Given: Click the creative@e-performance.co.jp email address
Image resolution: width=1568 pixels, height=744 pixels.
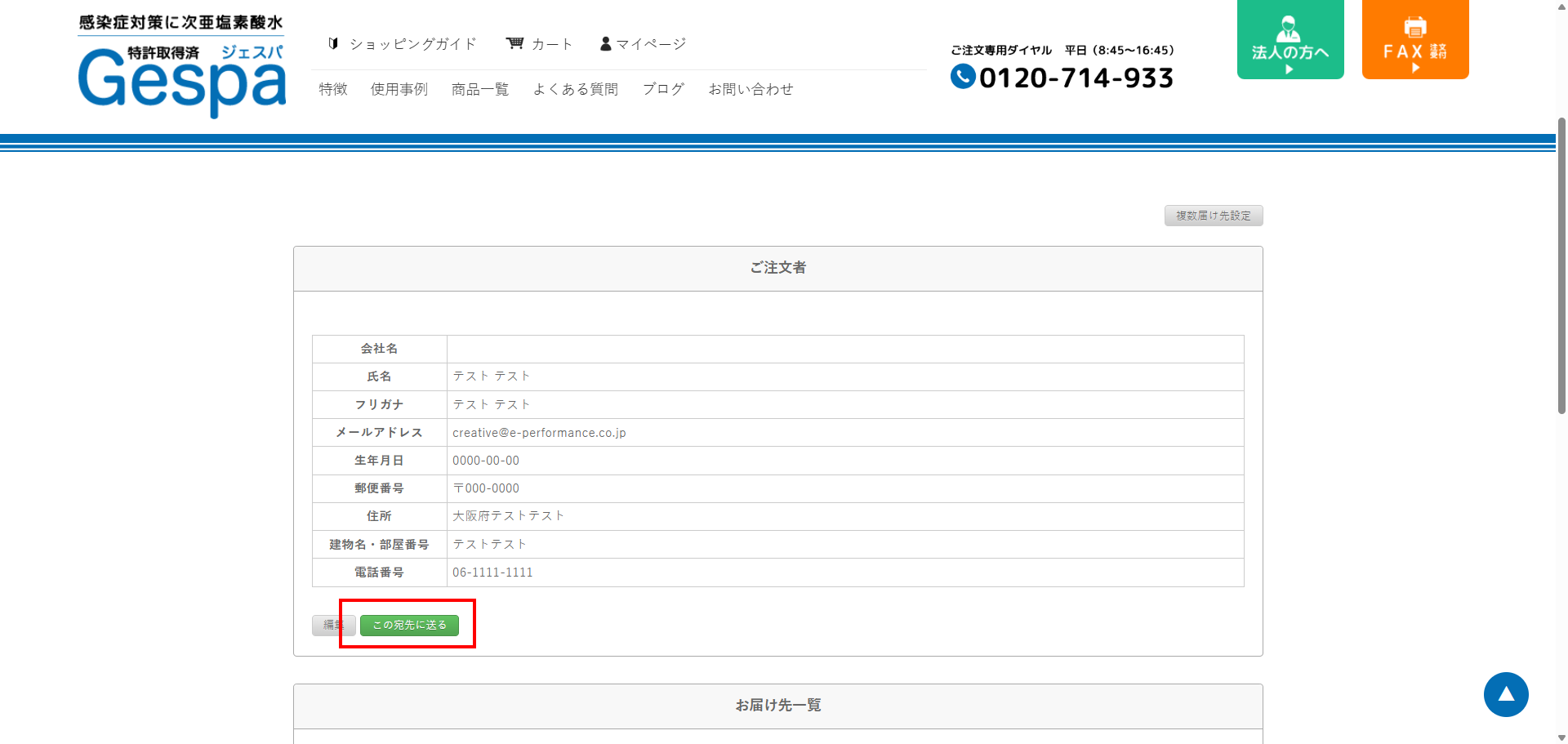Looking at the screenshot, I should click(x=539, y=433).
